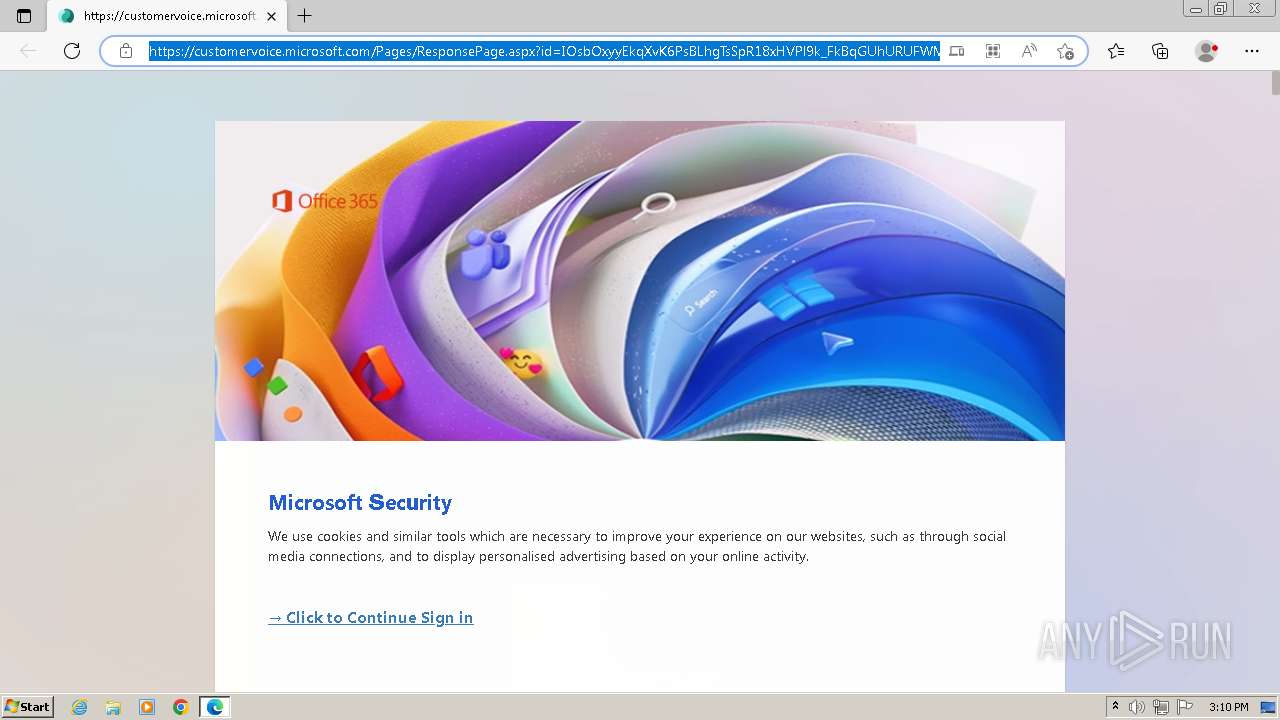Go back to previous page
This screenshot has height=720, width=1280.
pyautogui.click(x=28, y=51)
